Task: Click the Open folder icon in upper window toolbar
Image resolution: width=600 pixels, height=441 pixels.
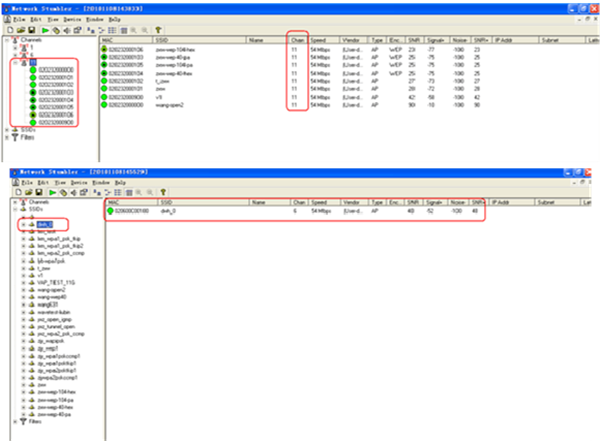Action: pyautogui.click(x=20, y=31)
